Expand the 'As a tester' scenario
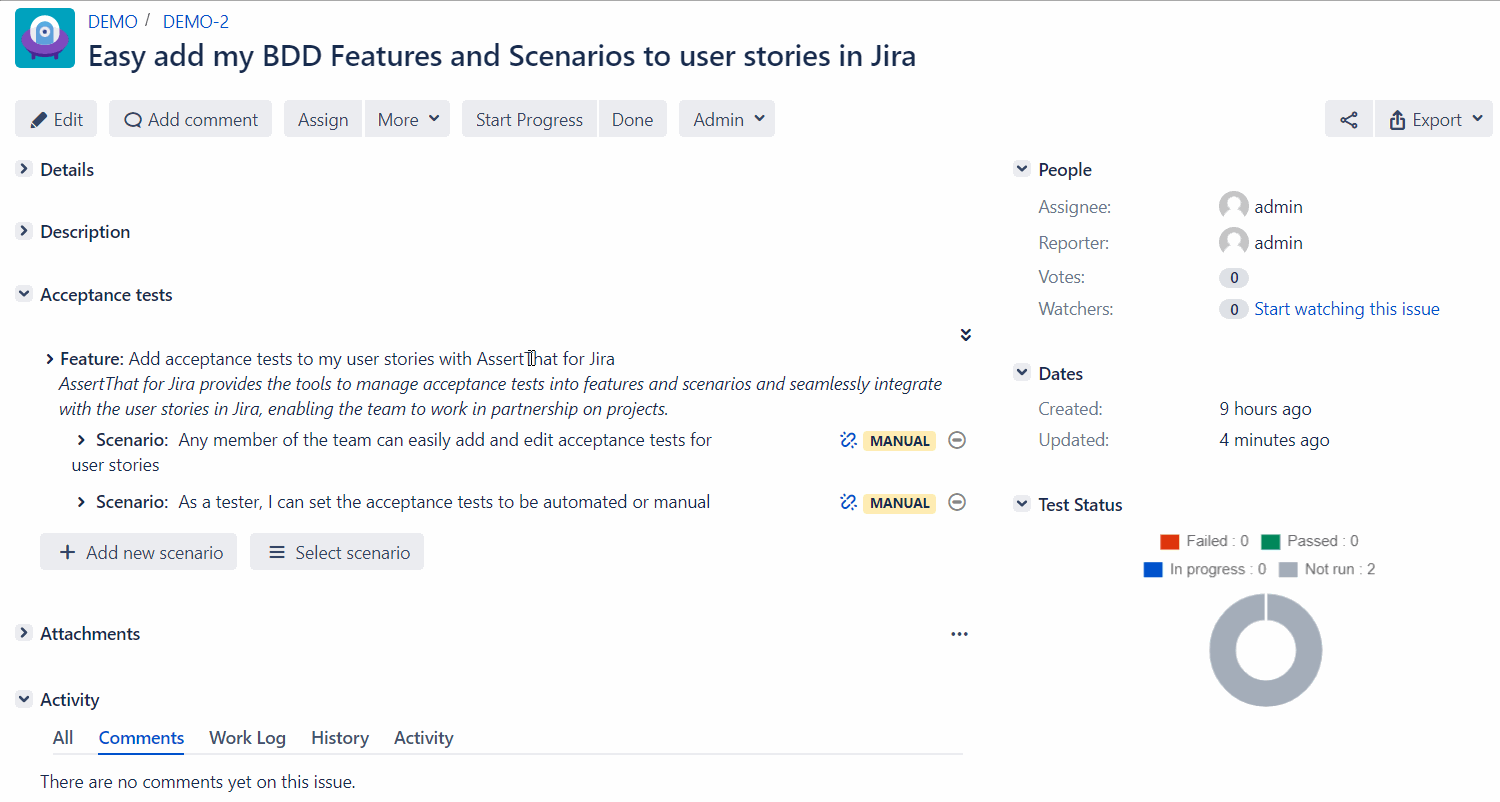 [82, 502]
